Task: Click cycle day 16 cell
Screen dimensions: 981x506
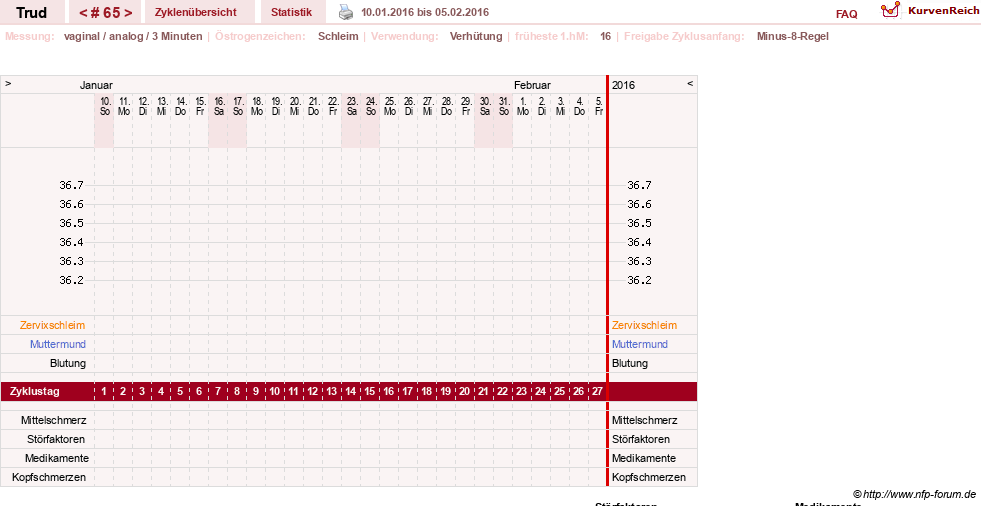Action: tap(389, 392)
